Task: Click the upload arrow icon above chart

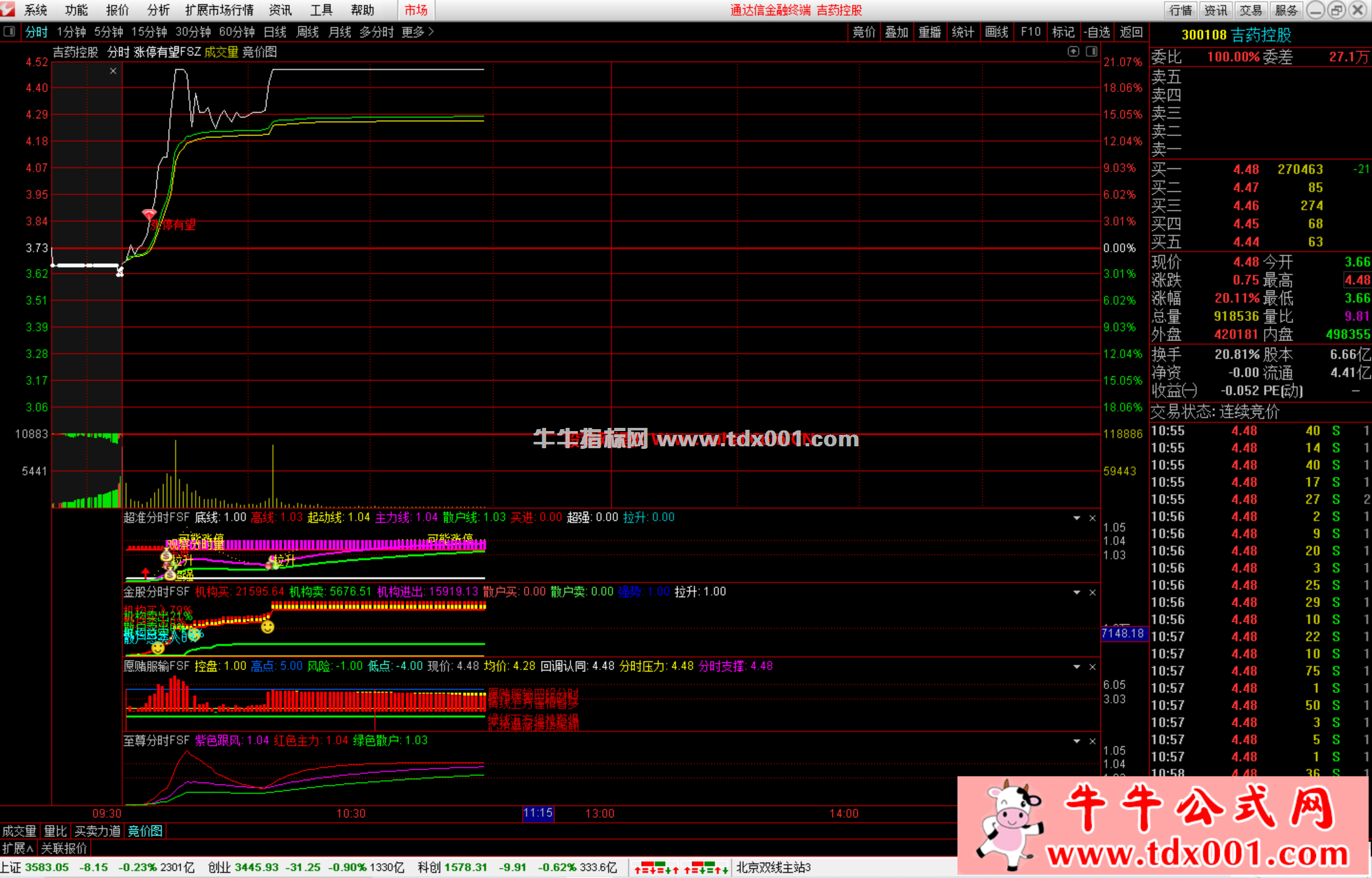Action: pos(1073,51)
